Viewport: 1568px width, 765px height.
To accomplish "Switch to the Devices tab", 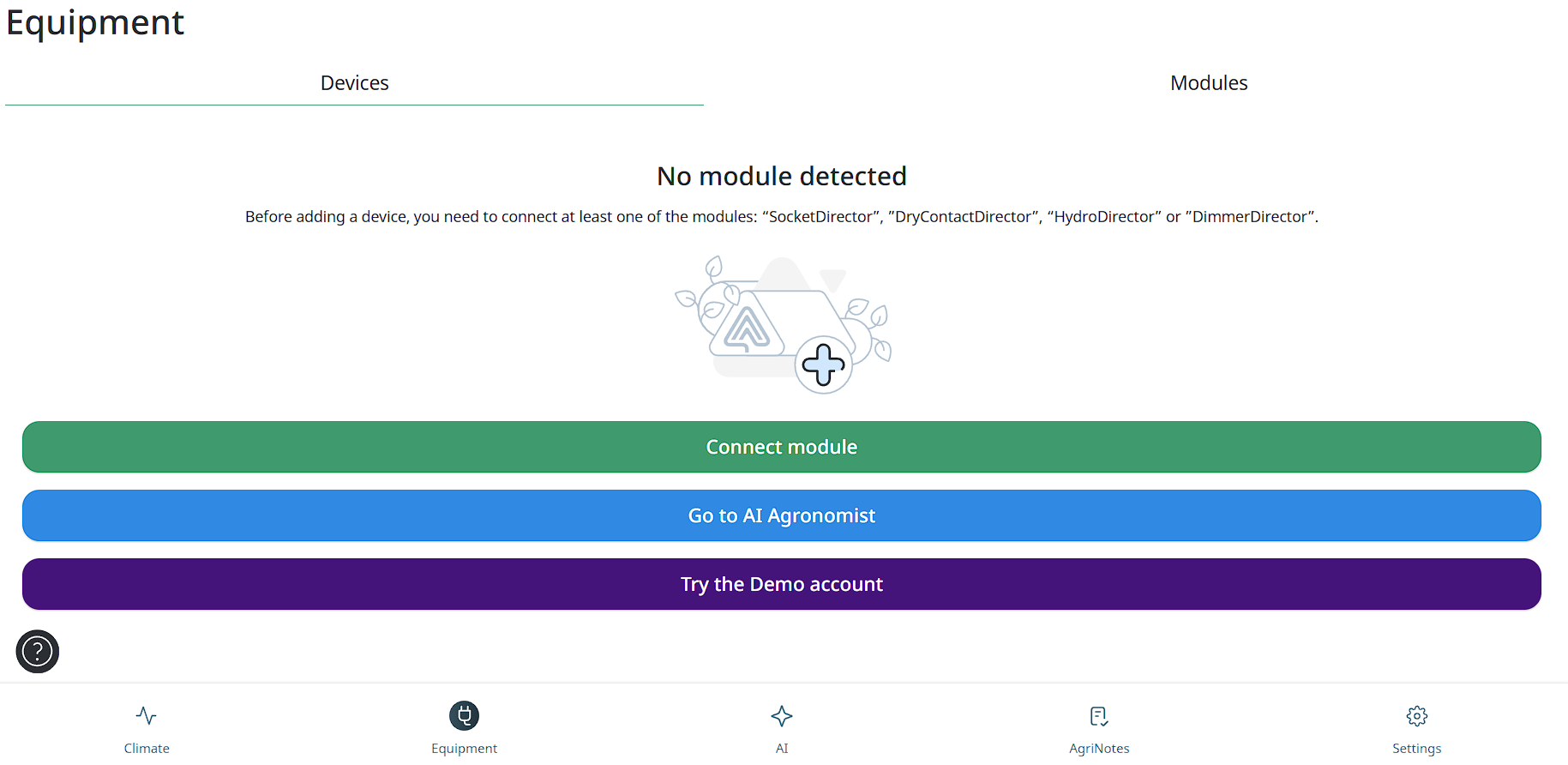I will [x=354, y=83].
